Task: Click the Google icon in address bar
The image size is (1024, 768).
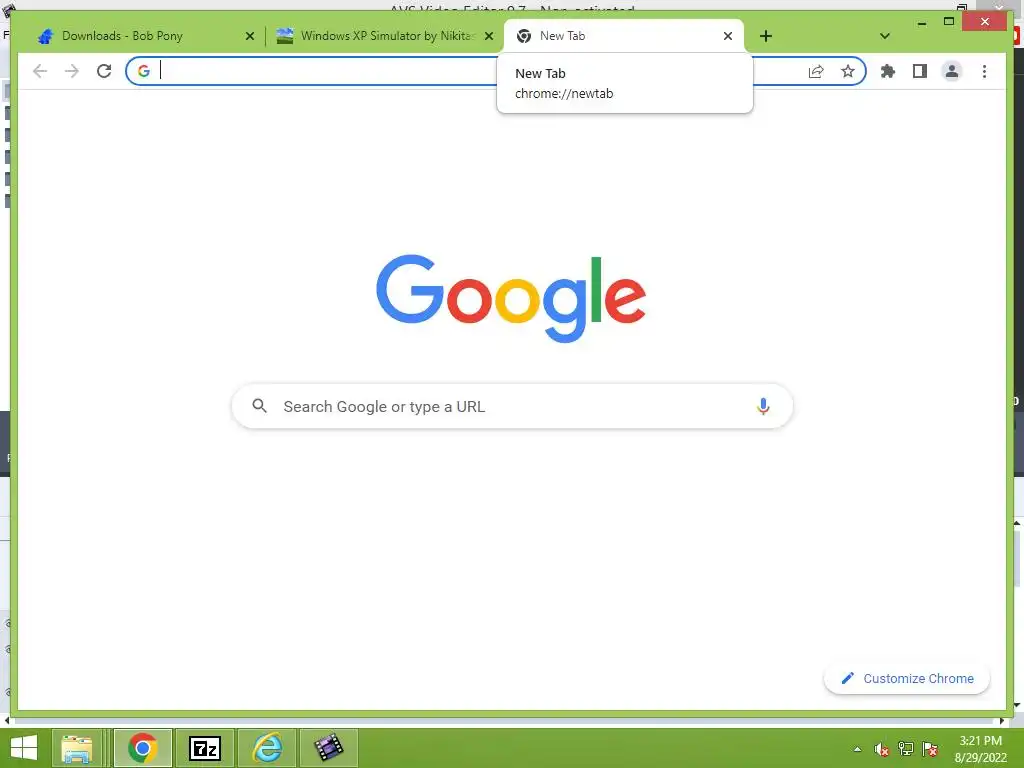Action: tap(144, 71)
